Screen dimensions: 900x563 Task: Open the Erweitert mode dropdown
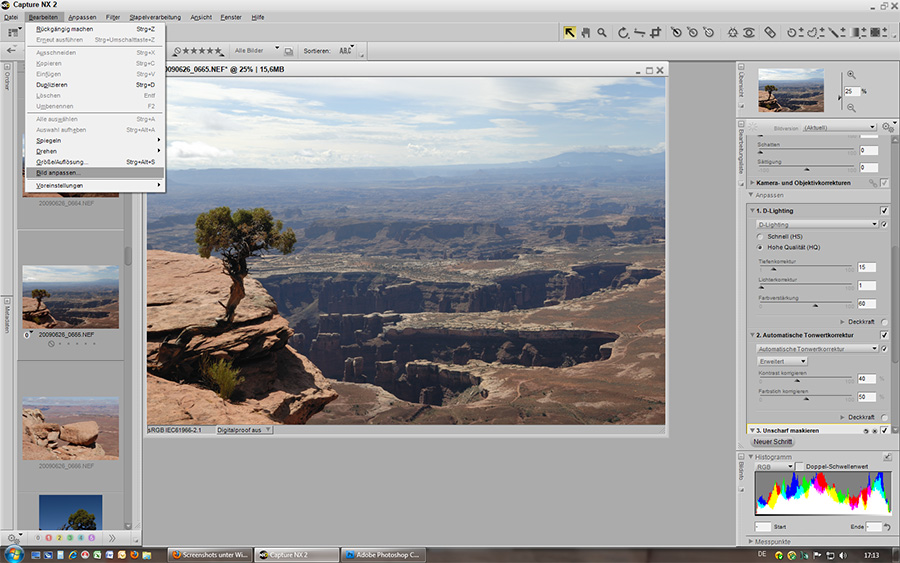(782, 361)
